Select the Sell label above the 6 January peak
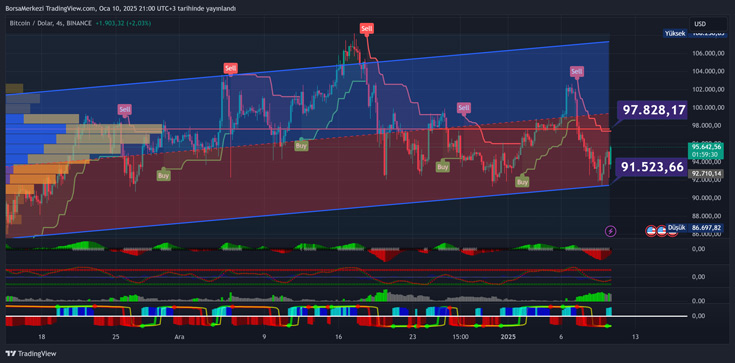Viewport: 735px width, 363px height. pyautogui.click(x=577, y=71)
